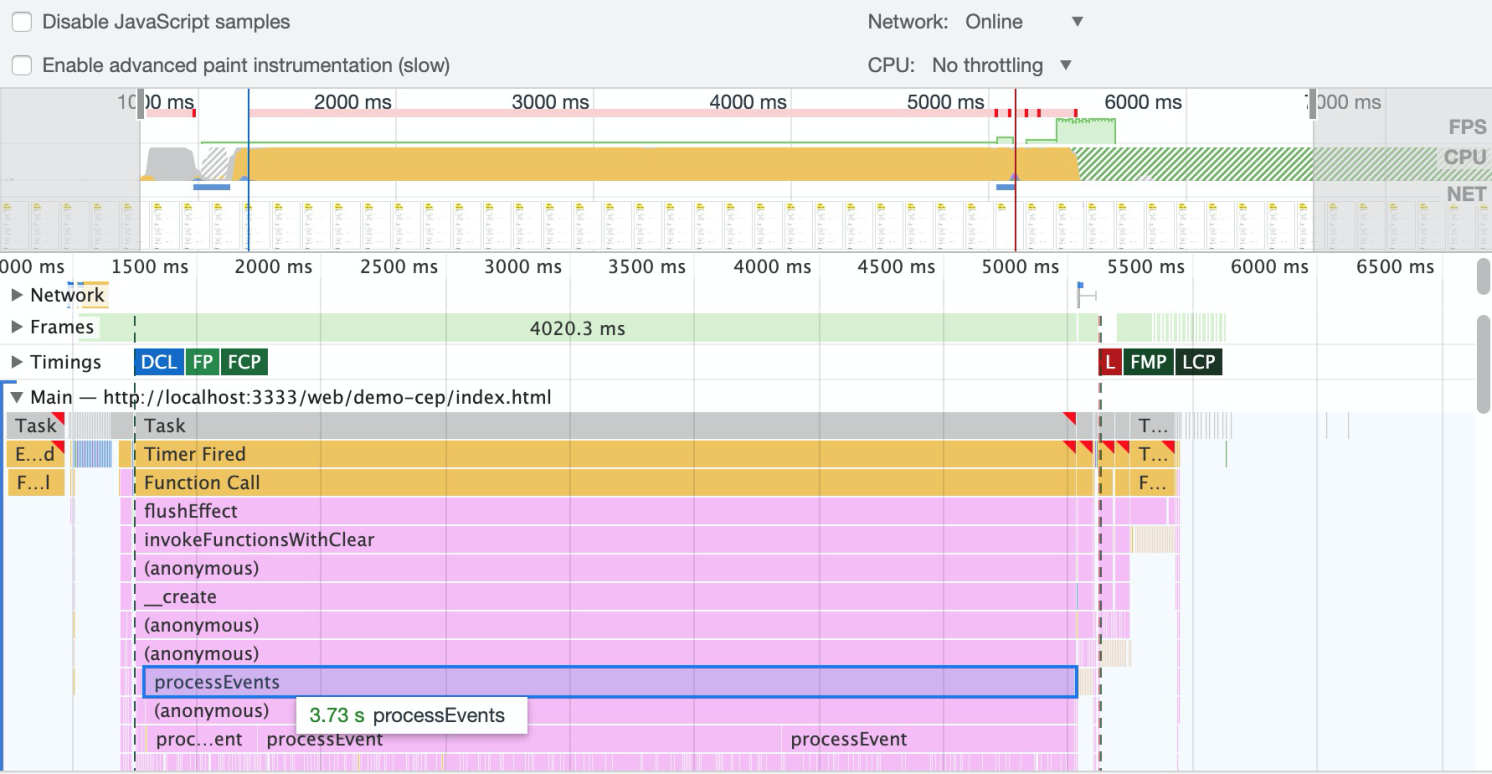Select the small Task at far left
The image size is (1492, 774).
click(35, 425)
